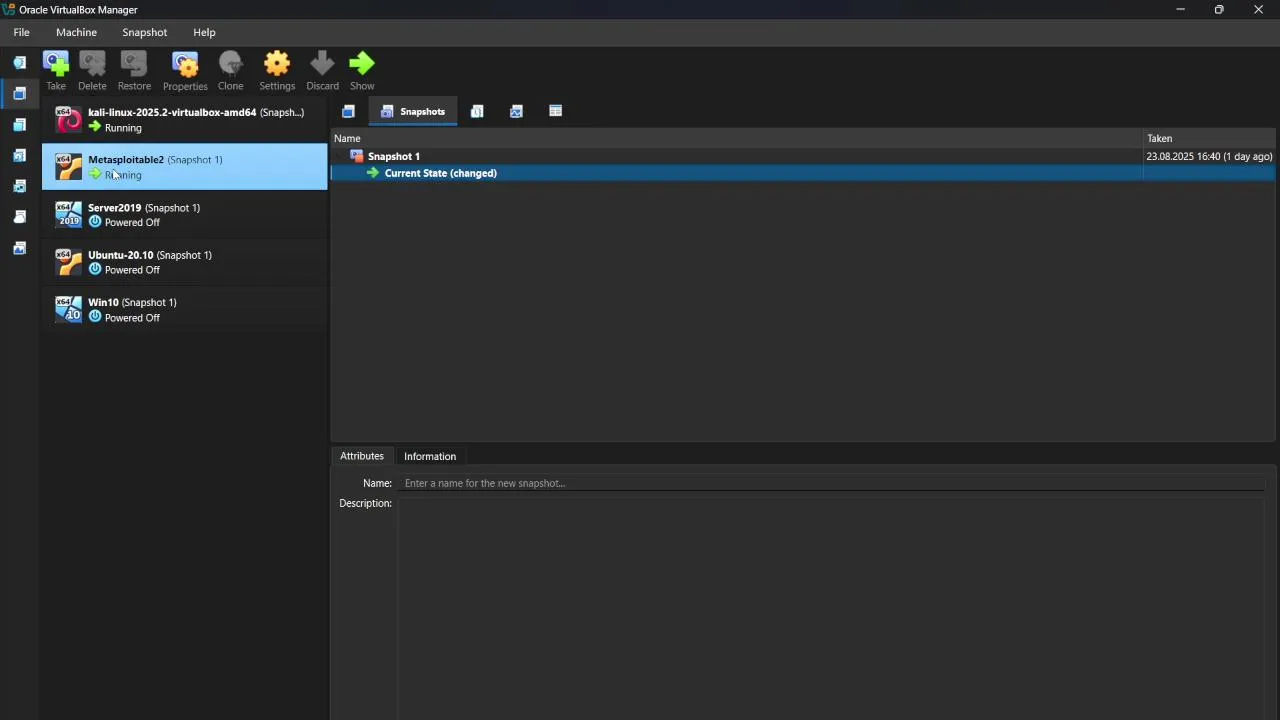Click the Metasploitable2 OS icon

tap(68, 167)
